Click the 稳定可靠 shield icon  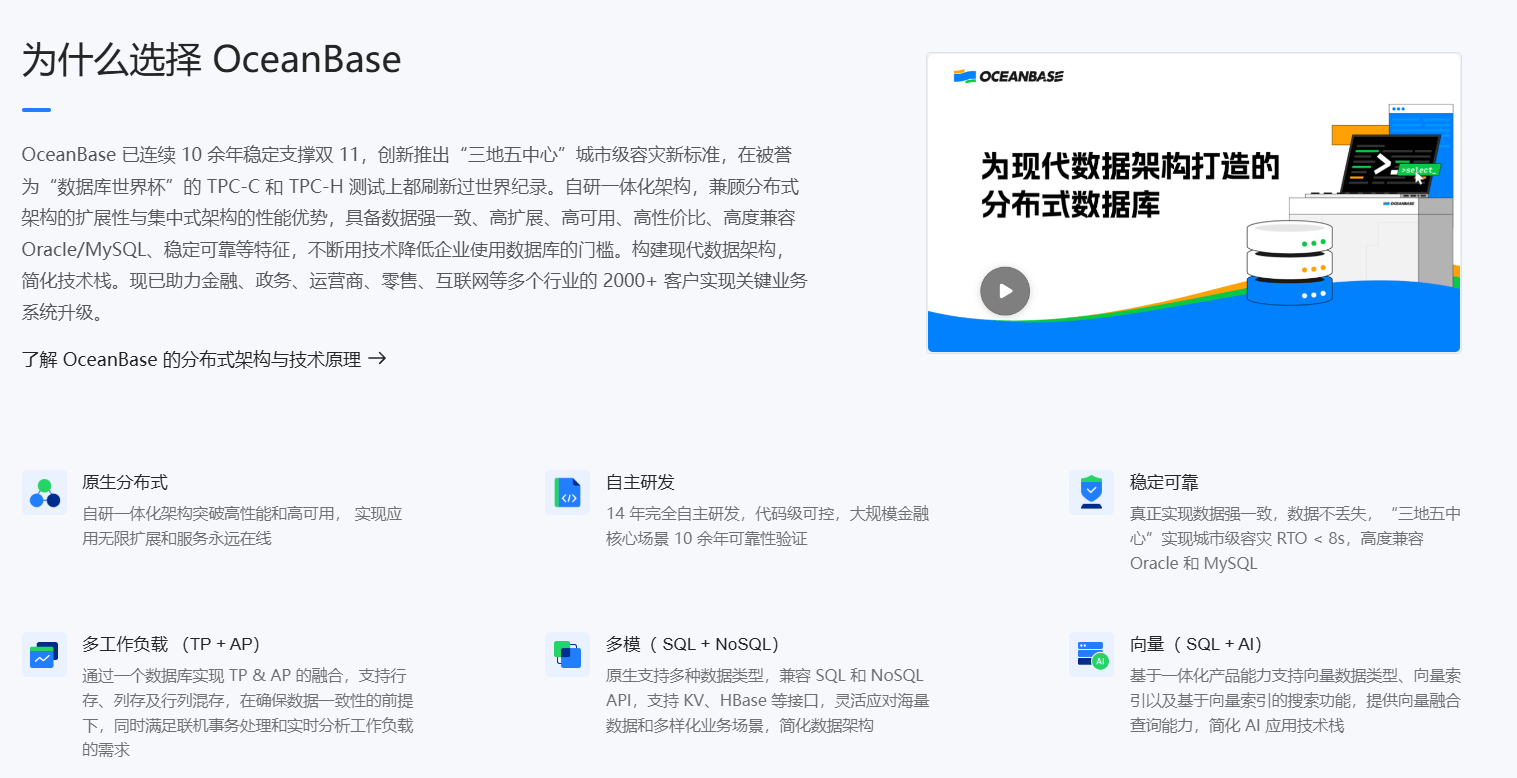1091,493
